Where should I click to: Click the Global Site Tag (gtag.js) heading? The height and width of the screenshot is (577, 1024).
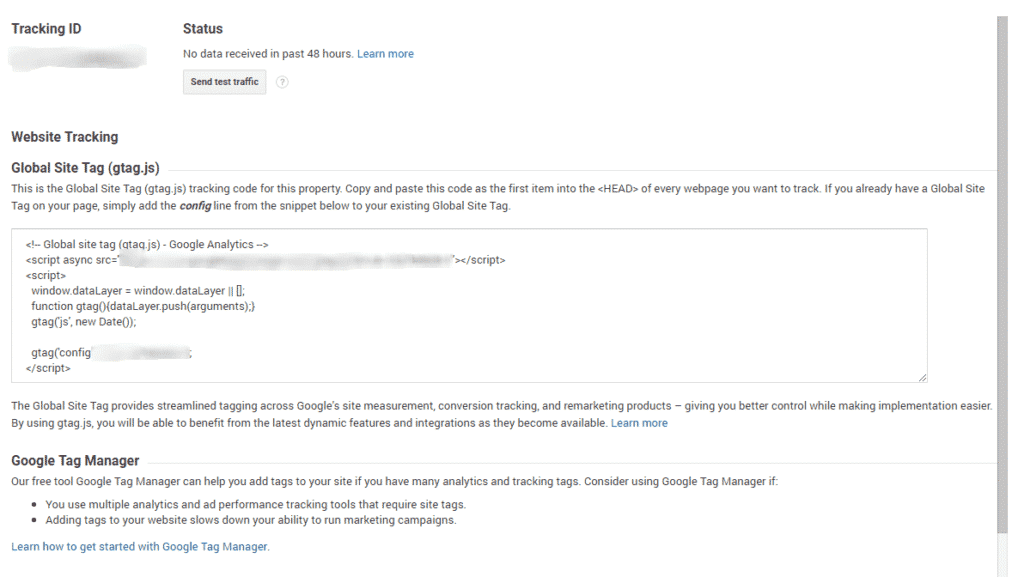[85, 168]
